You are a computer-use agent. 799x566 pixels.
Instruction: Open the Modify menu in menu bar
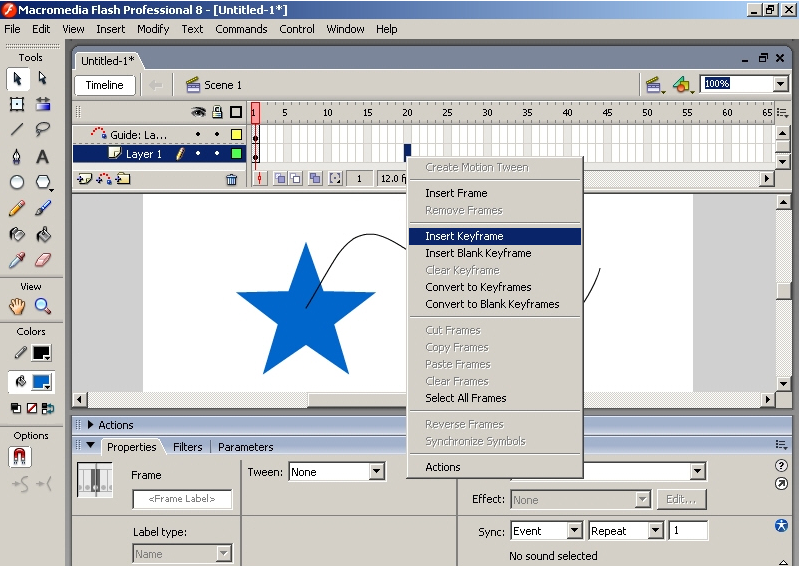(153, 29)
